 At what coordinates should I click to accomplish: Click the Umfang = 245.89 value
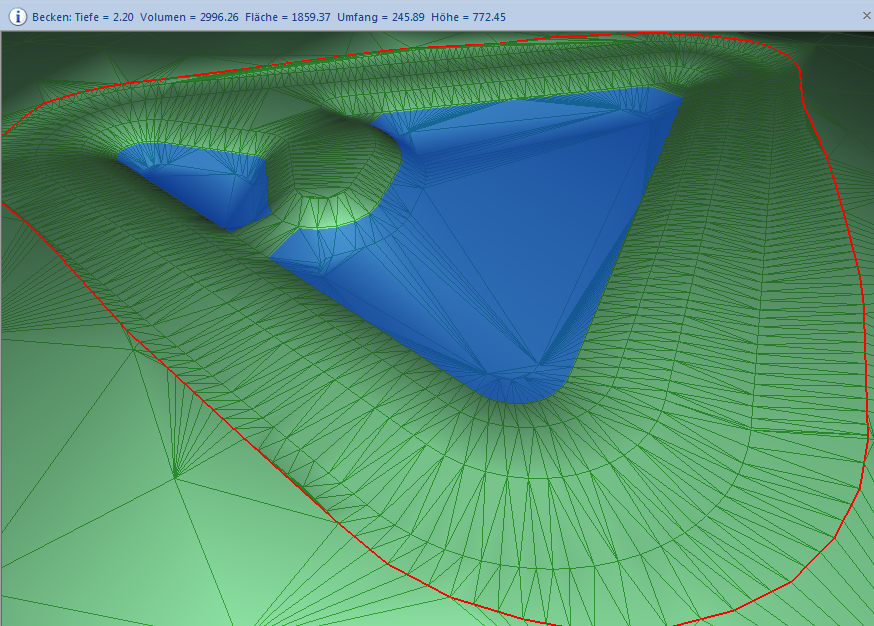click(x=381, y=17)
